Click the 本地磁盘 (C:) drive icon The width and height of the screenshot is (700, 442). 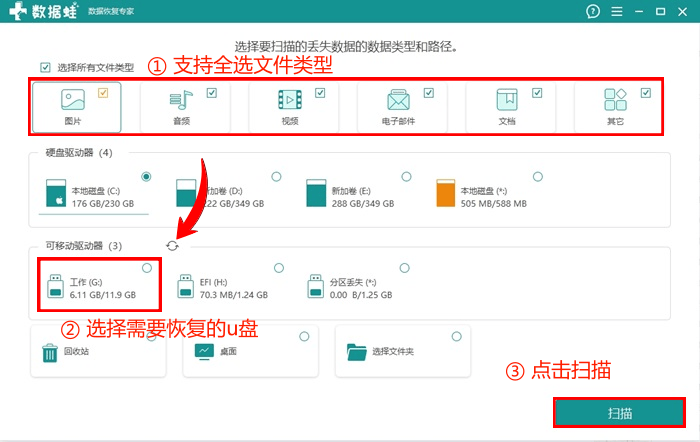coord(56,193)
